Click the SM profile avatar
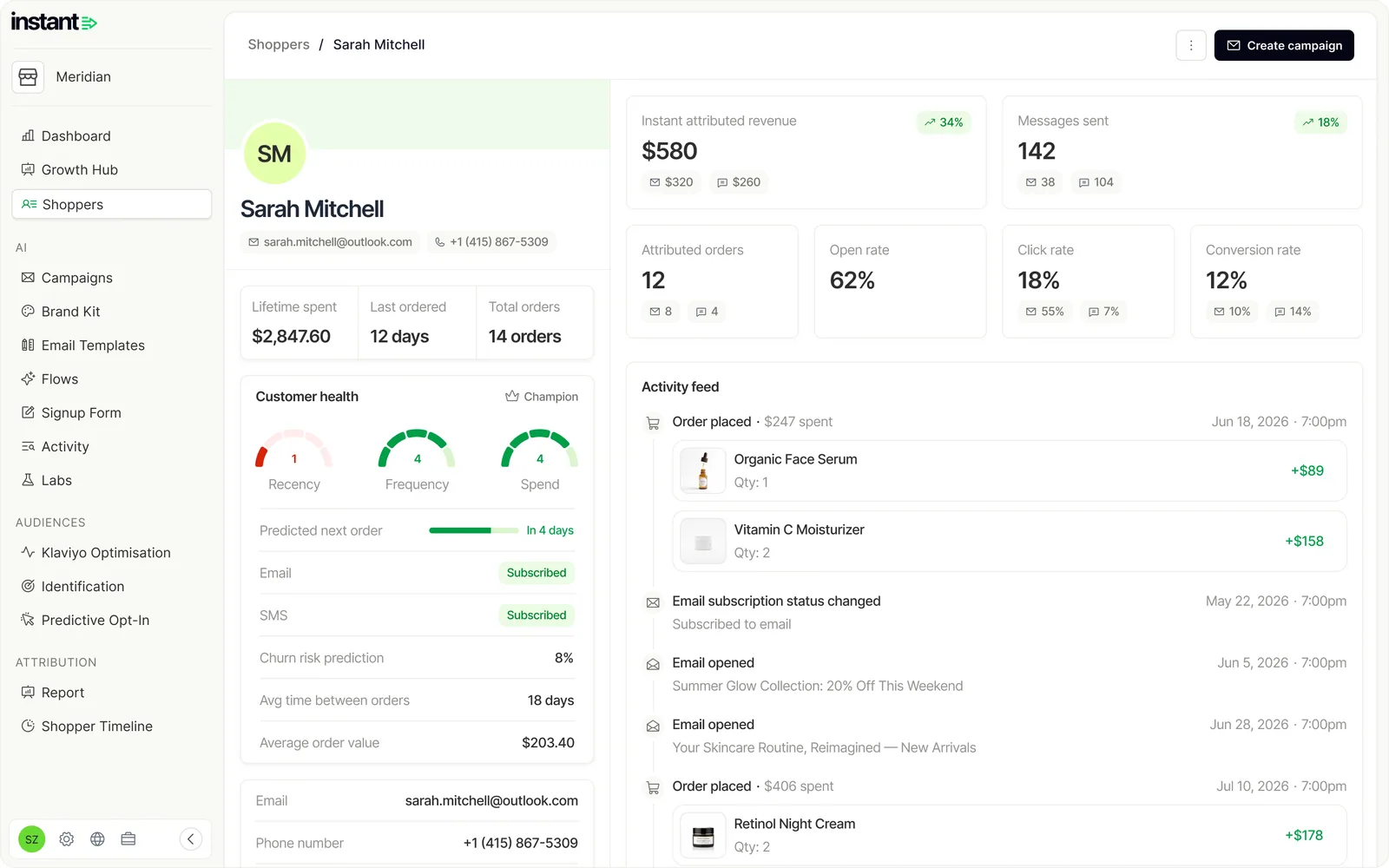1389x868 pixels. click(x=274, y=154)
